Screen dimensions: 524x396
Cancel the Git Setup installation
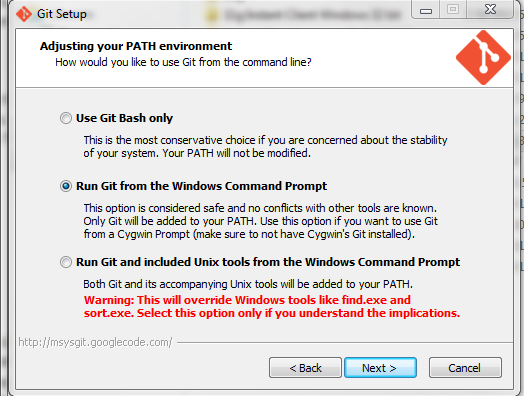pos(465,368)
